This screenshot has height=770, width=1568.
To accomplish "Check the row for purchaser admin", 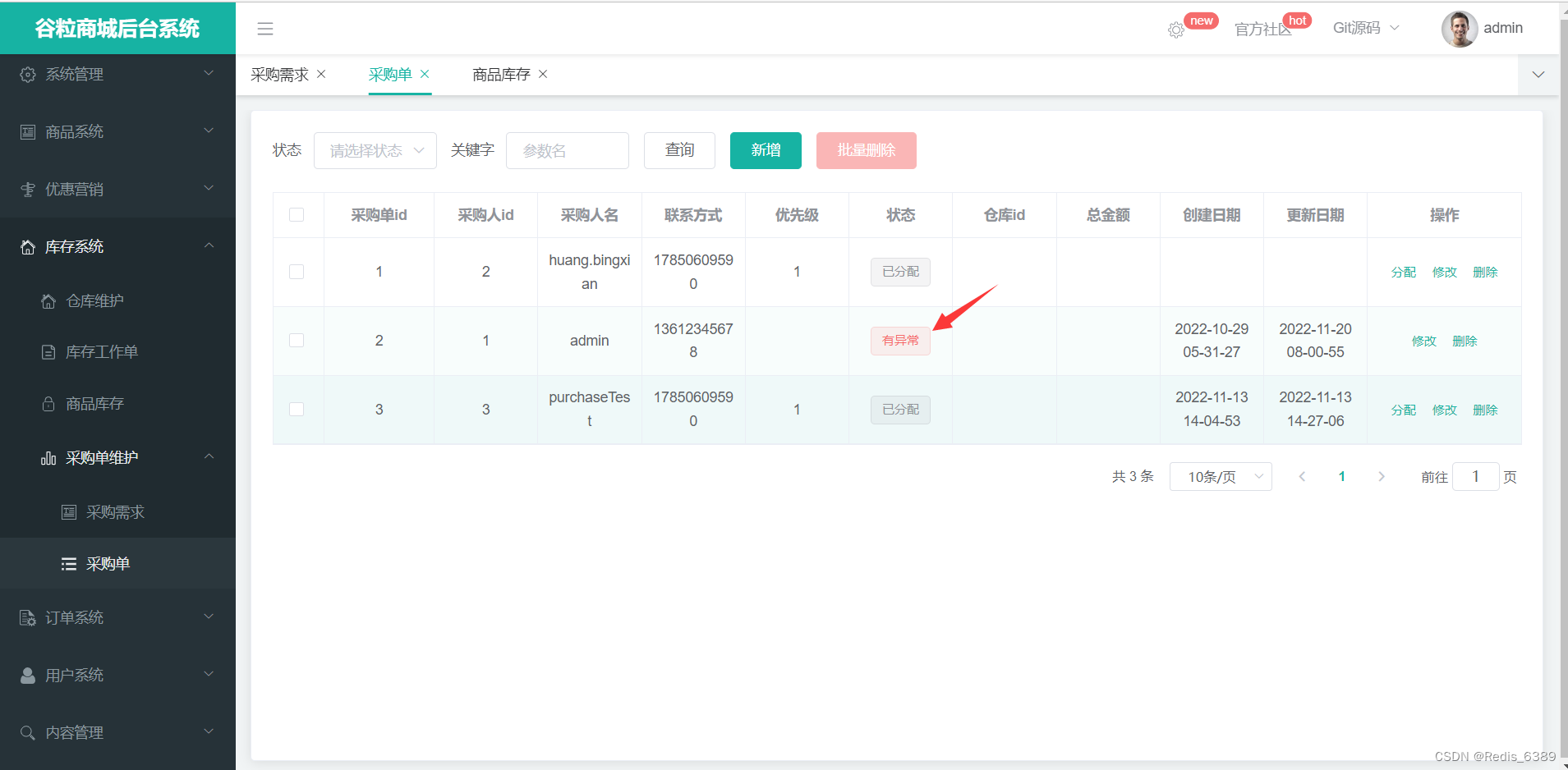I will coord(297,341).
